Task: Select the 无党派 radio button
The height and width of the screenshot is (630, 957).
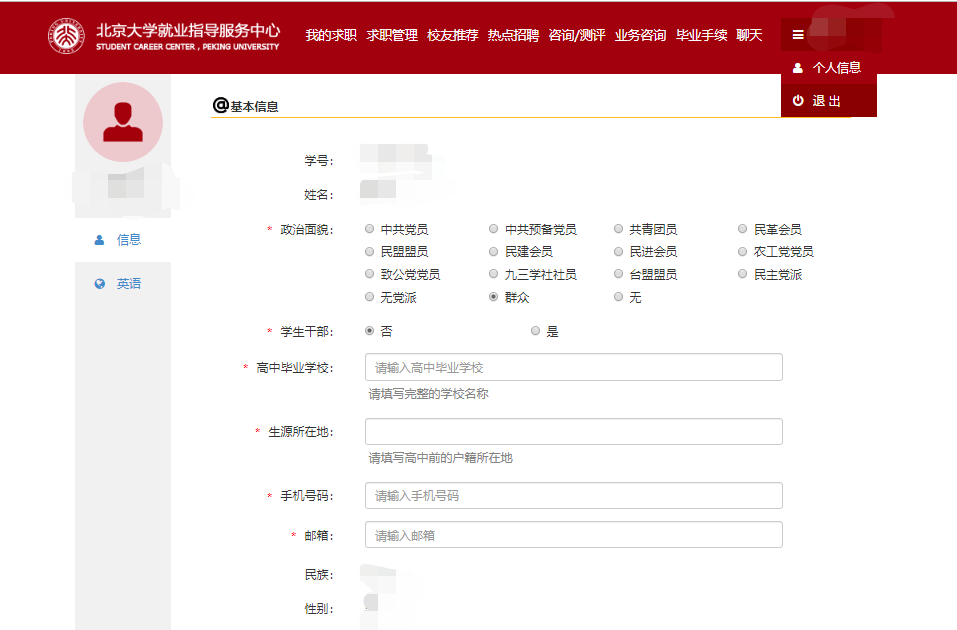Action: 370,297
